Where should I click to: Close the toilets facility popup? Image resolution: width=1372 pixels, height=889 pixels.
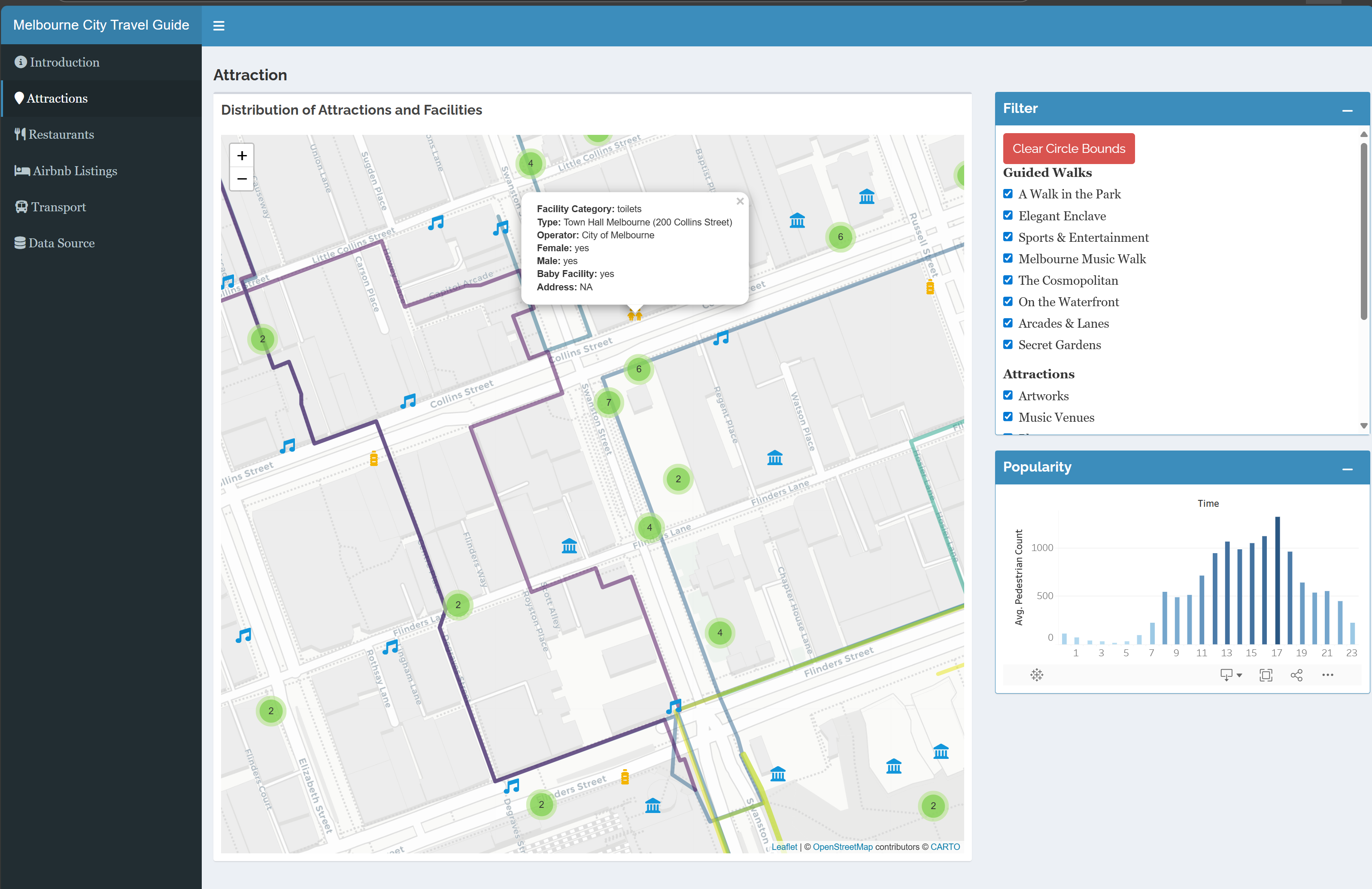[x=740, y=201]
